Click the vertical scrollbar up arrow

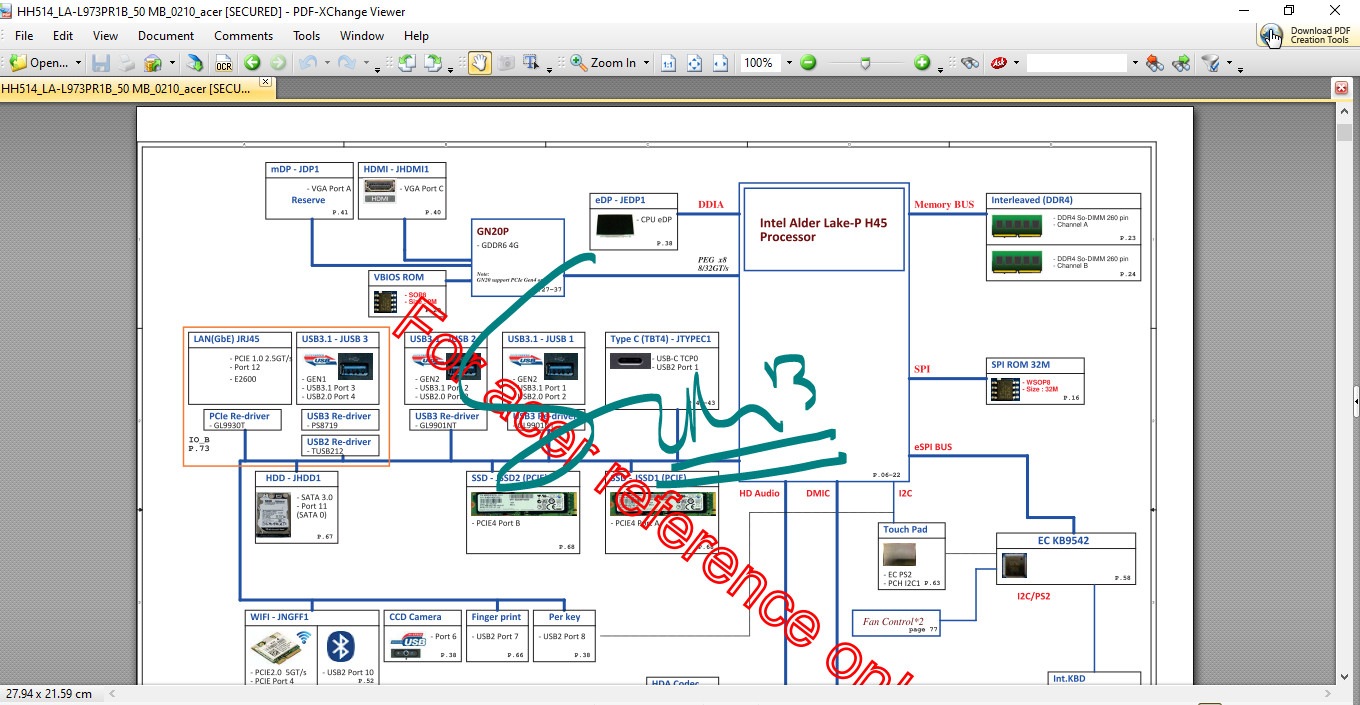[x=1344, y=113]
